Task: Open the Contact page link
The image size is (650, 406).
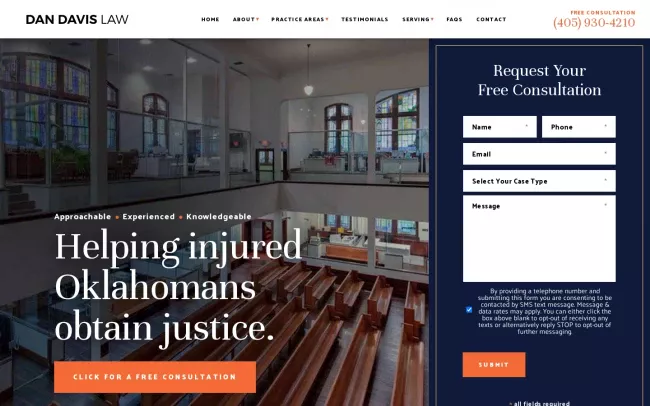Action: coord(491,19)
